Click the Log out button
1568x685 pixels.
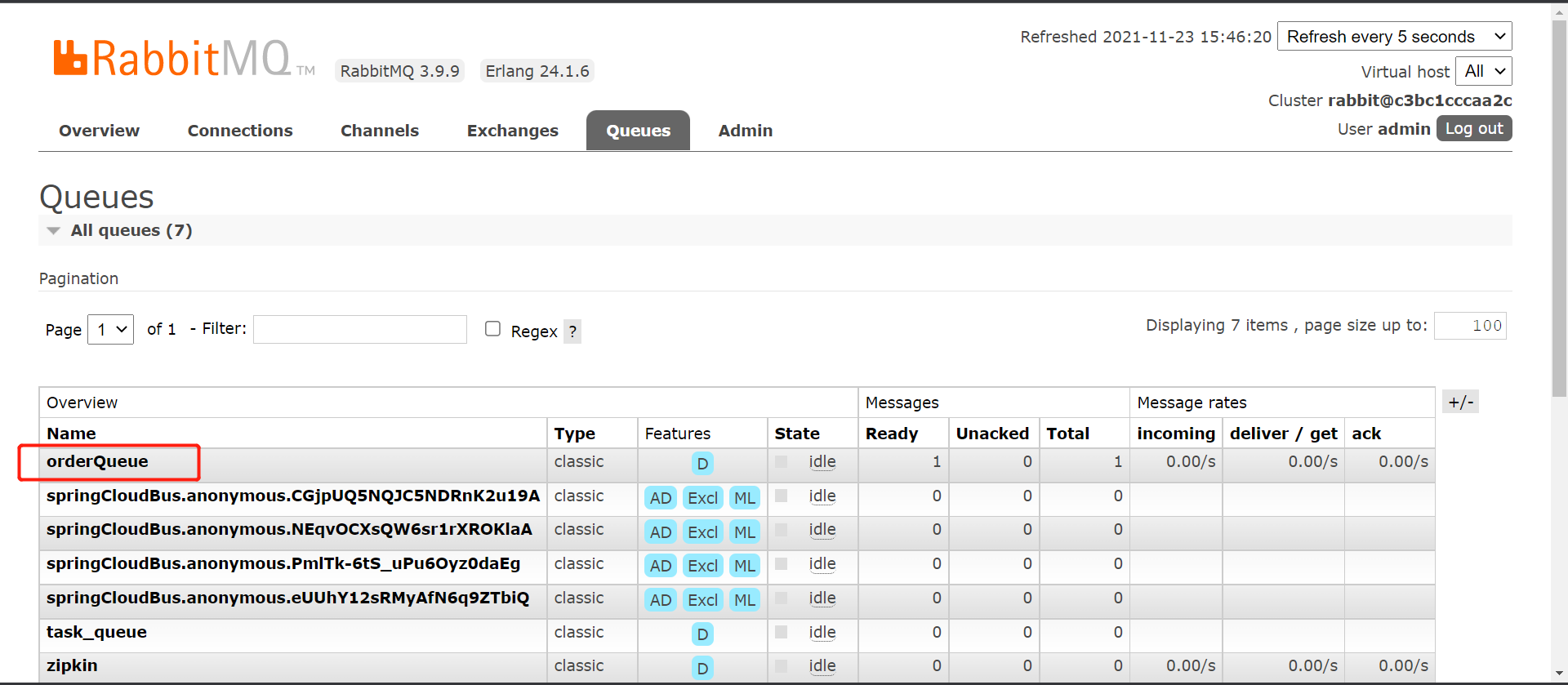(1474, 128)
